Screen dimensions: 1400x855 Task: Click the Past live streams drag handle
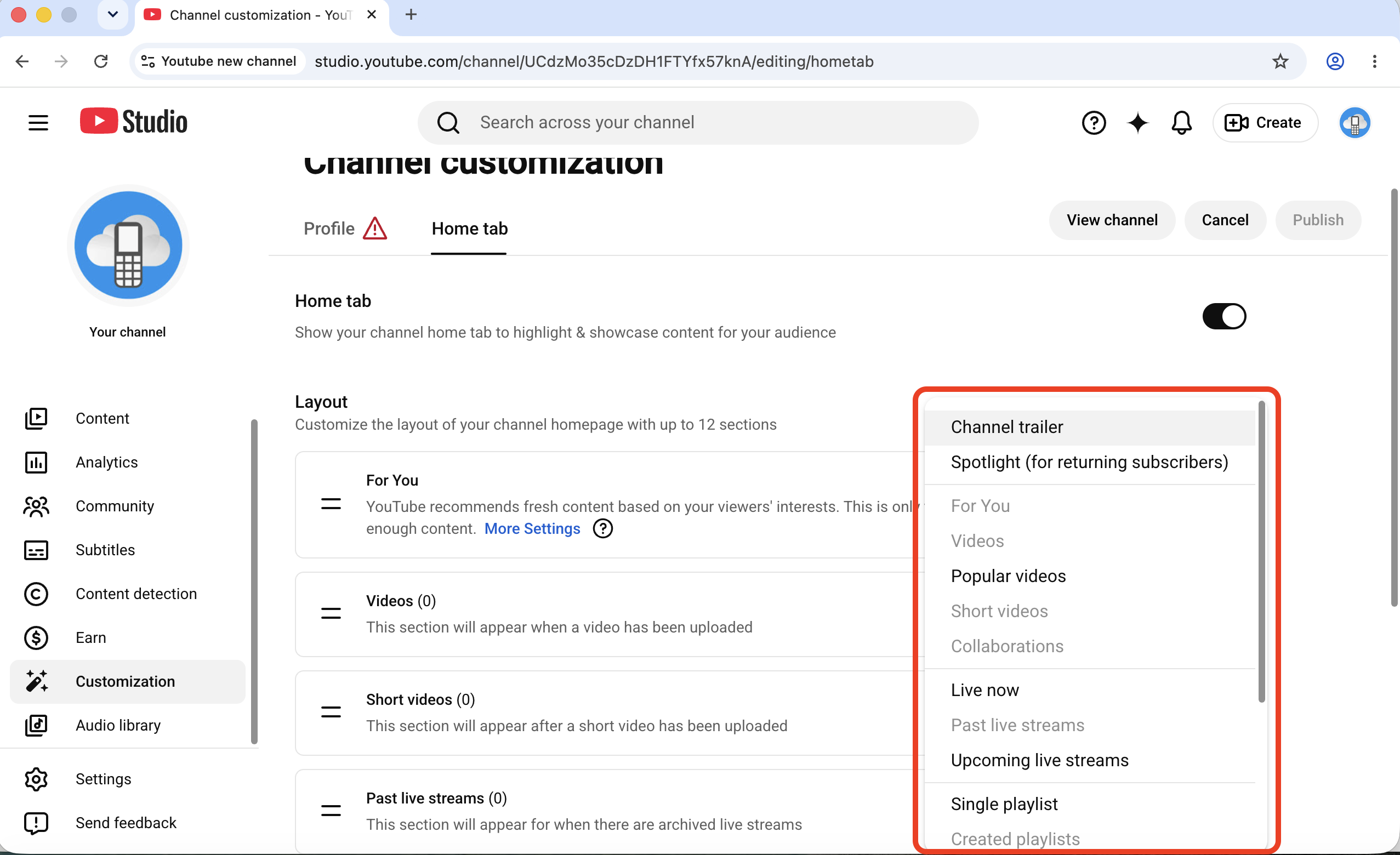[331, 811]
